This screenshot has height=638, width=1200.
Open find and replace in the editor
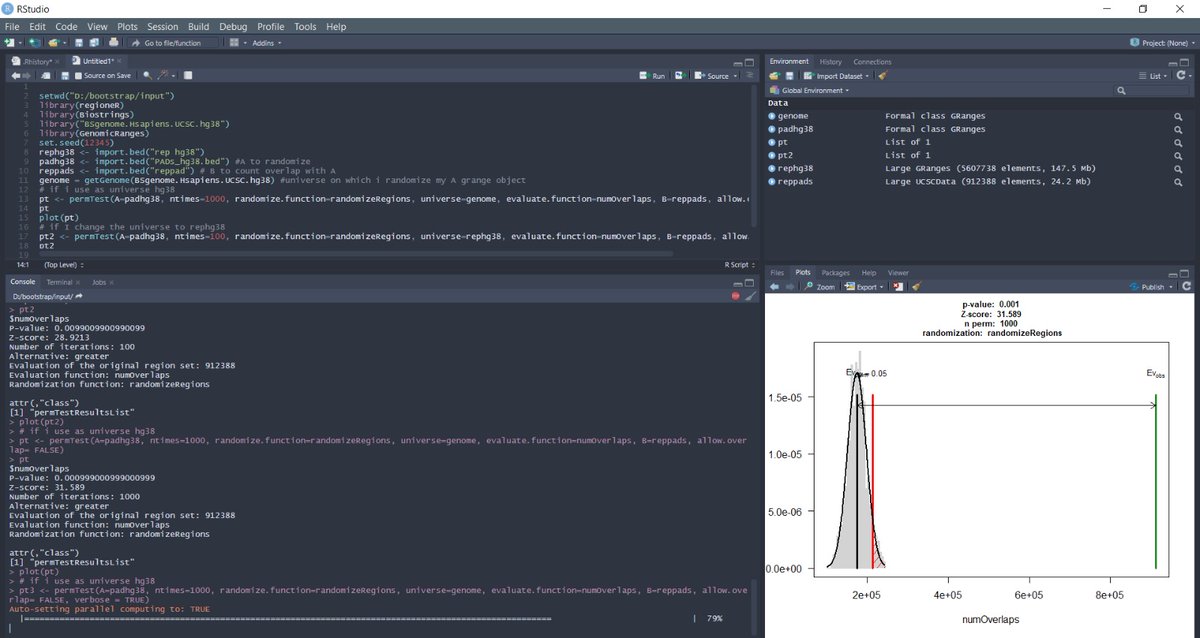click(x=146, y=76)
